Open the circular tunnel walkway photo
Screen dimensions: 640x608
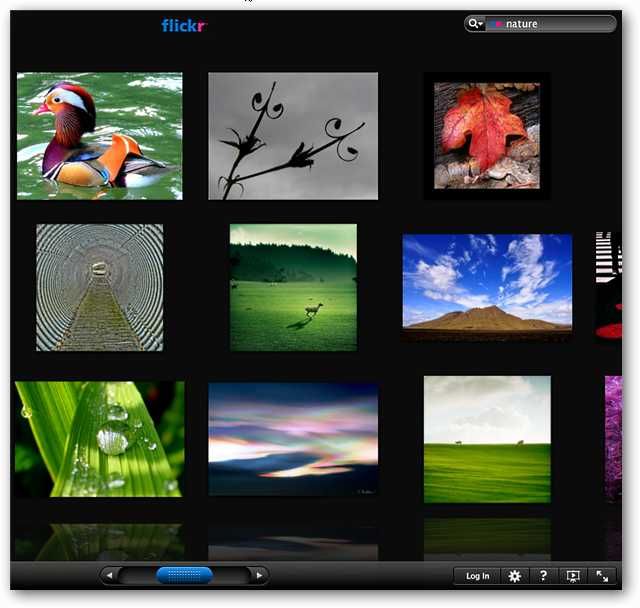100,287
